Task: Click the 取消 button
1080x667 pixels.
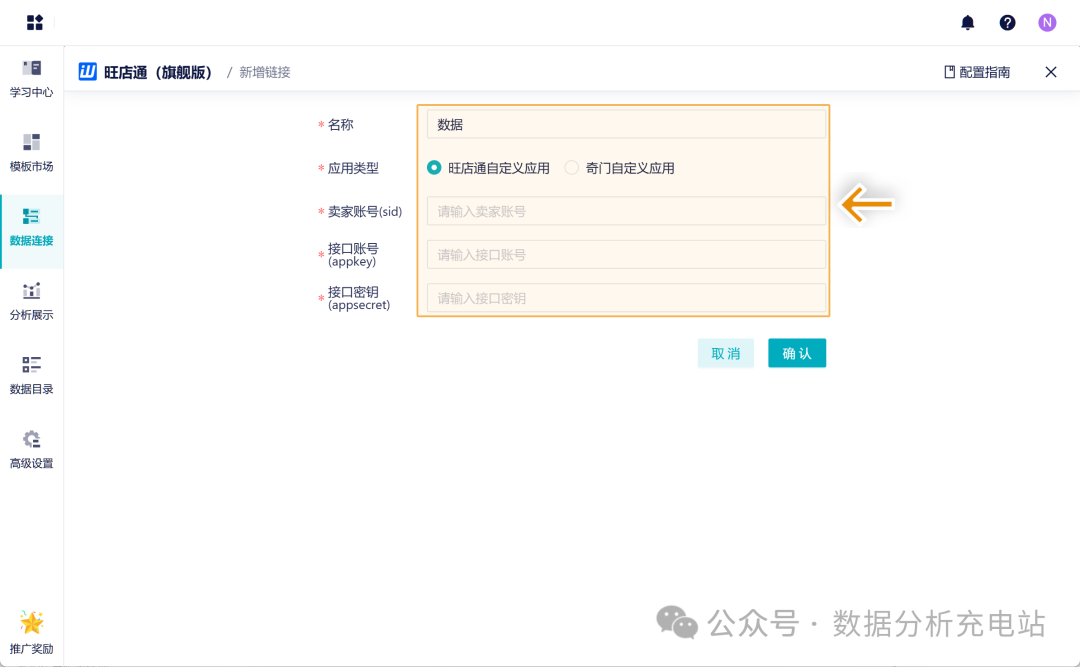Action: click(x=725, y=353)
